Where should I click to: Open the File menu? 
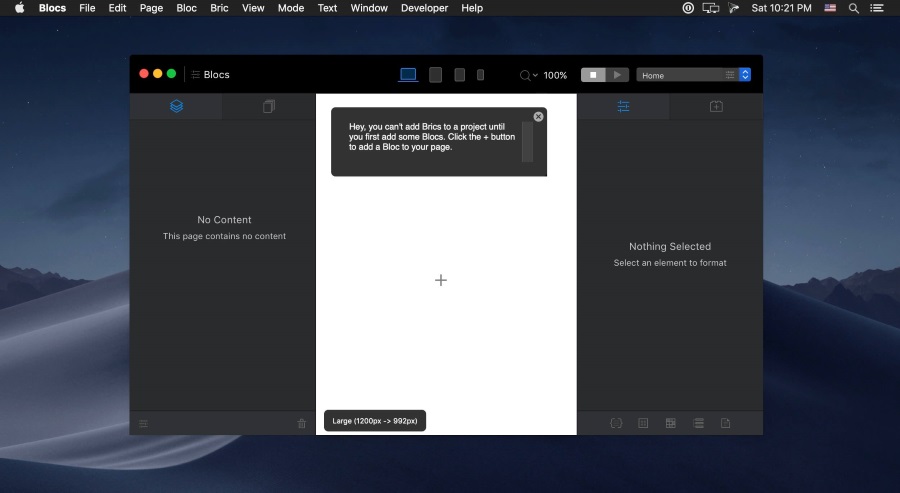point(87,8)
